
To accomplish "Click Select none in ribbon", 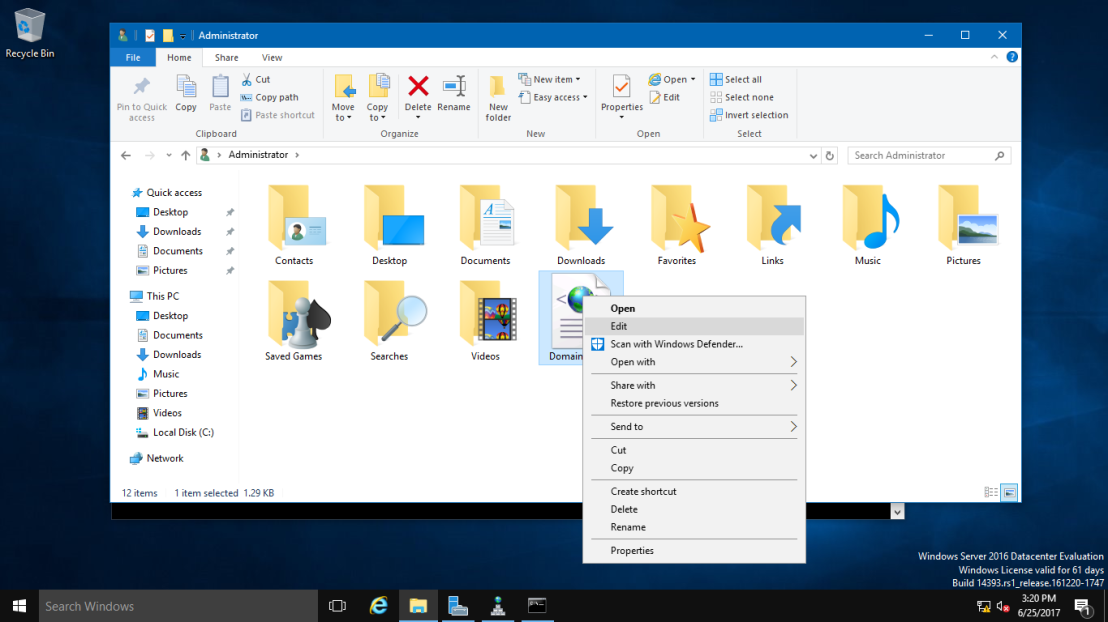I will click(x=741, y=97).
